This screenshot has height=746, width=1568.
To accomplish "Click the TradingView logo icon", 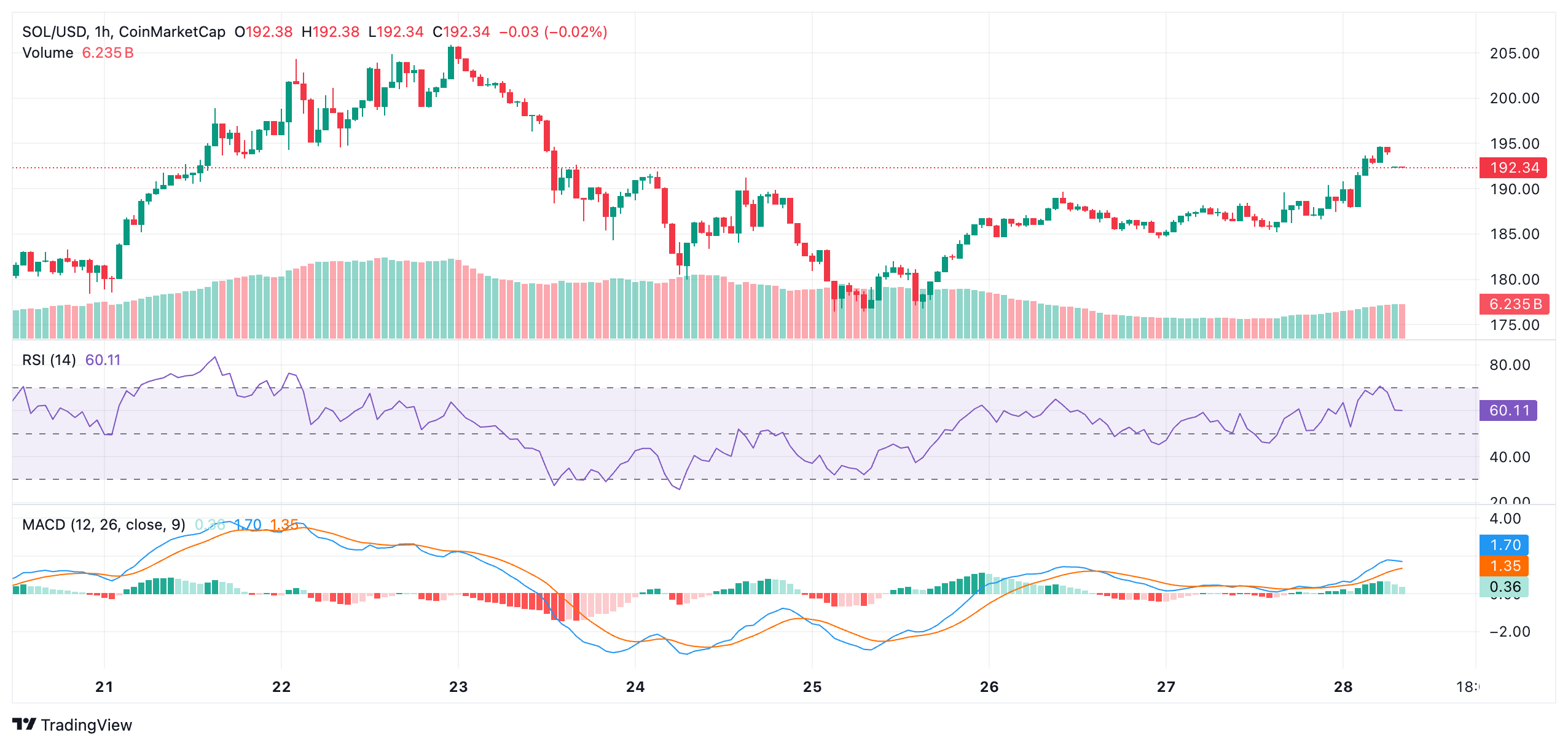I will pyautogui.click(x=24, y=724).
